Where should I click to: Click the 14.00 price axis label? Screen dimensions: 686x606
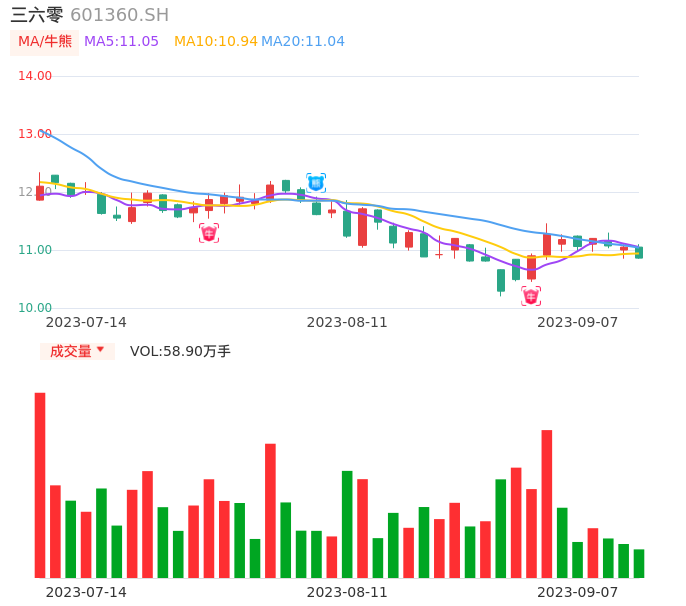35,76
